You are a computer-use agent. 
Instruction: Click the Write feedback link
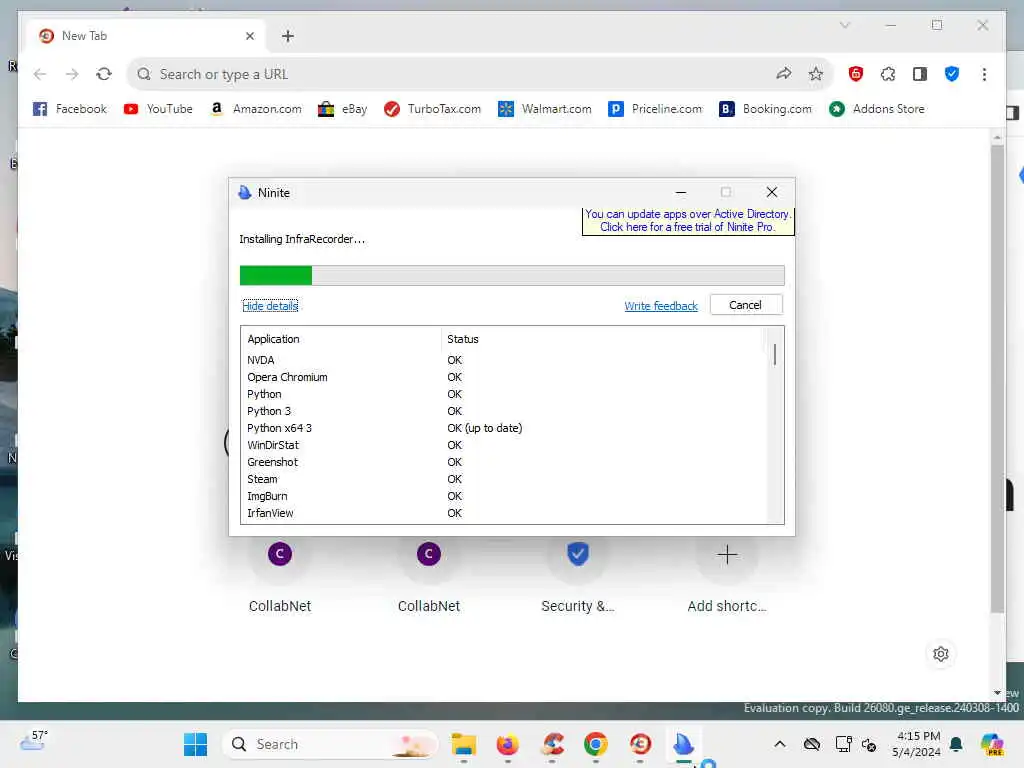(x=661, y=306)
